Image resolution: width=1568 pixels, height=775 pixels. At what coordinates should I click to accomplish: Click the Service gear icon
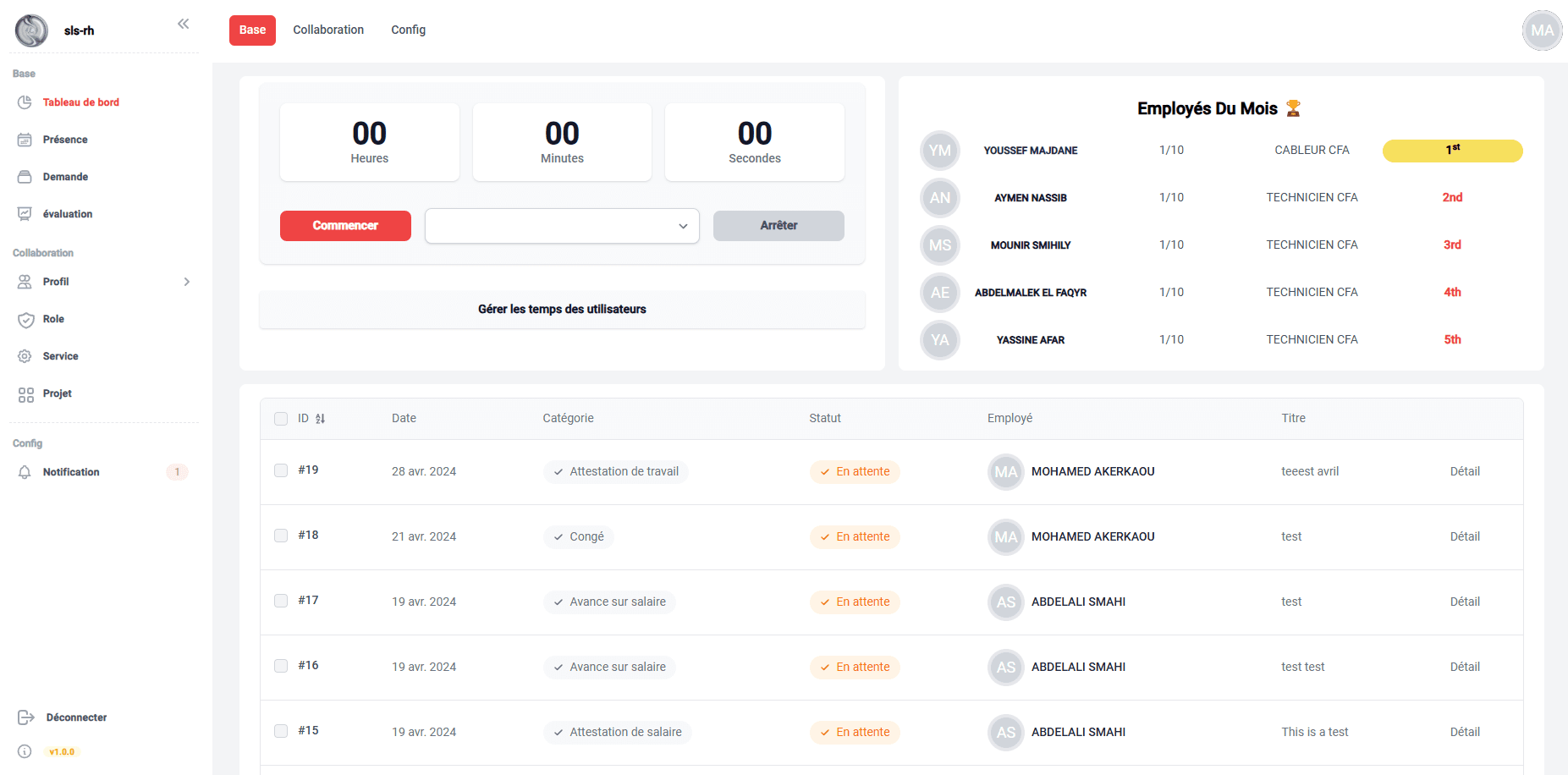[25, 356]
